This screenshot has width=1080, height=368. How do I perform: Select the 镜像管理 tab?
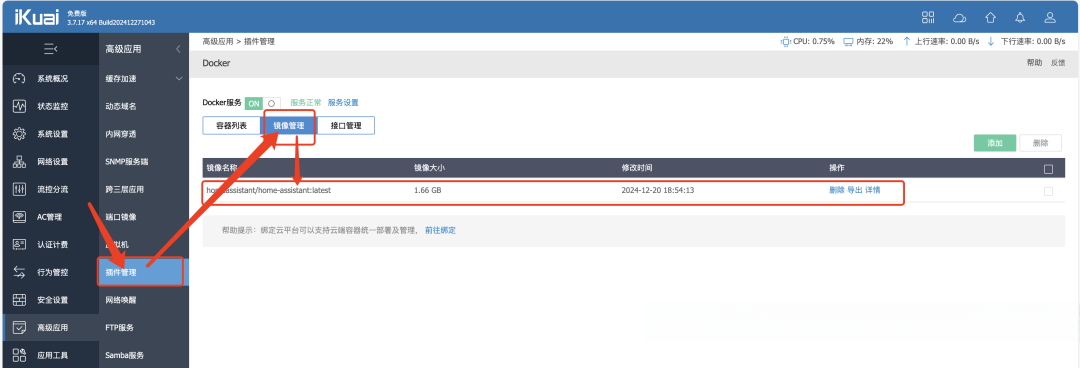[289, 125]
